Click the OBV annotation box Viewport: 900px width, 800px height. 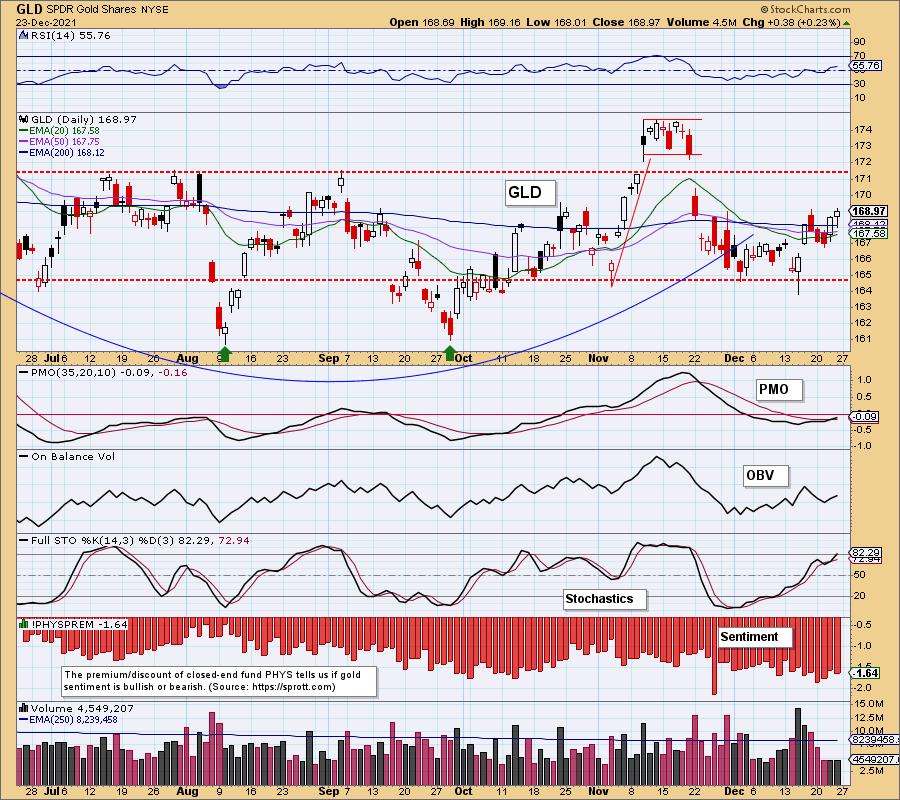coord(766,476)
